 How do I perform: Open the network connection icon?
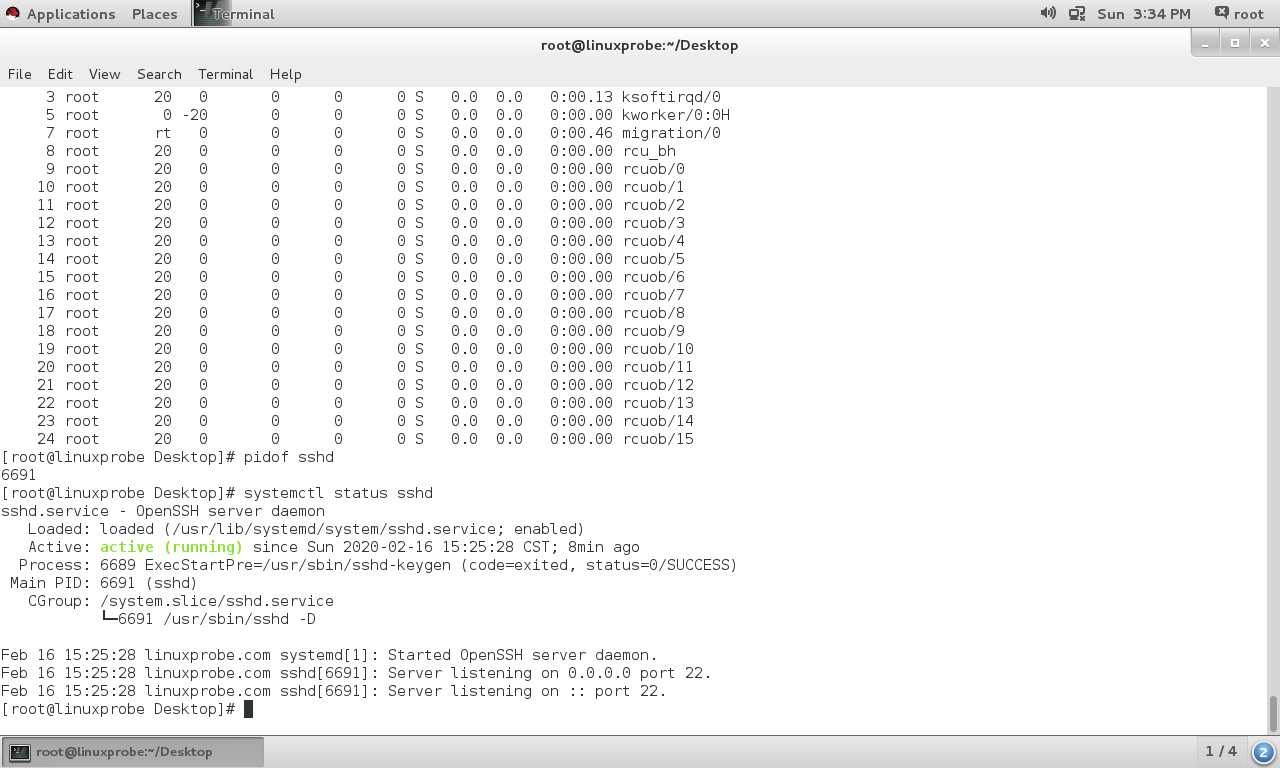pyautogui.click(x=1077, y=14)
